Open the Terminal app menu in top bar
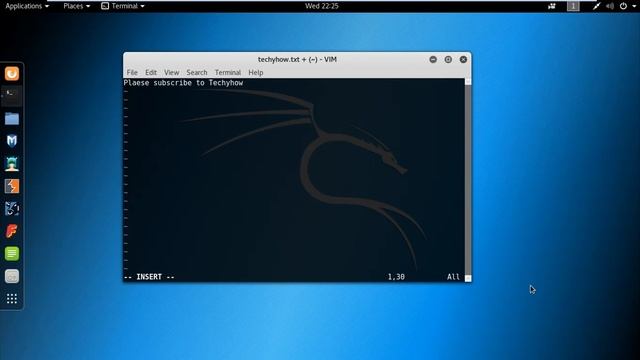Image resolution: width=640 pixels, height=360 pixels. [123, 6]
